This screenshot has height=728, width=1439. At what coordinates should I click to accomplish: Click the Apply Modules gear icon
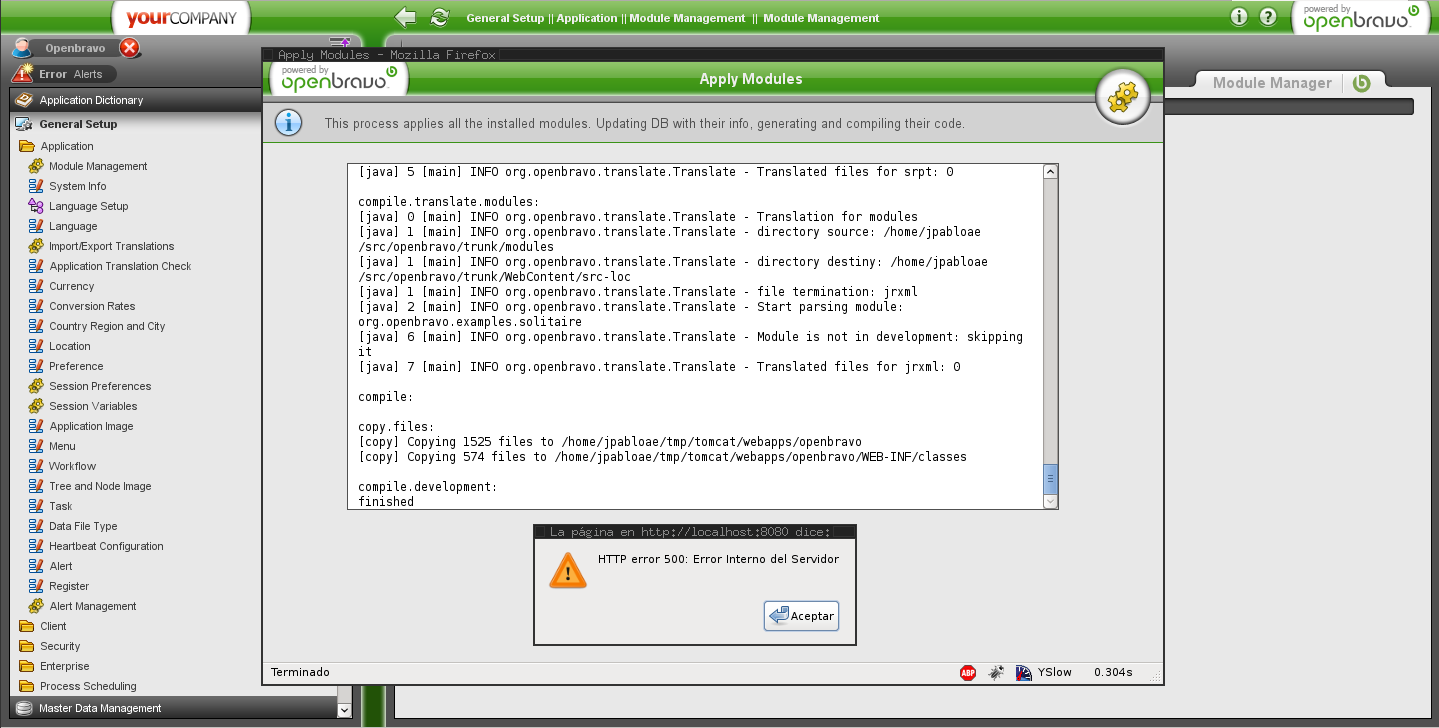point(1124,97)
